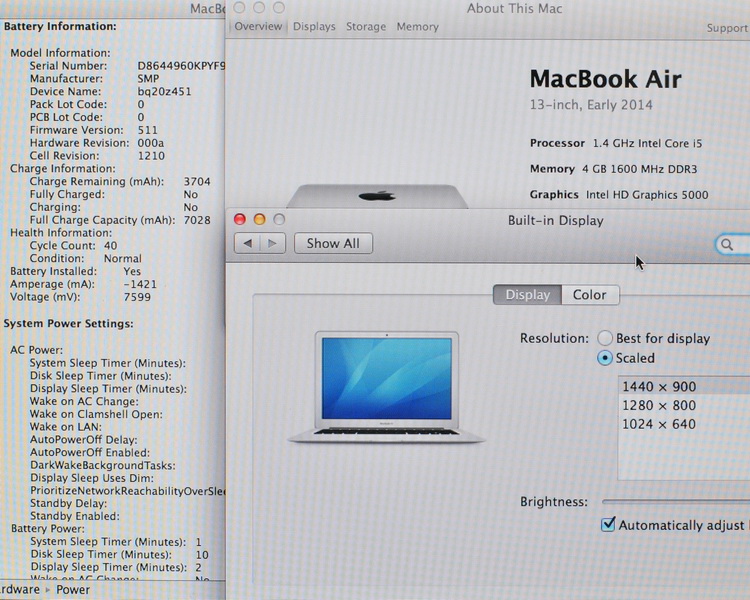750x600 pixels.
Task: Click the Battery Installed value Yes
Action: point(132,271)
